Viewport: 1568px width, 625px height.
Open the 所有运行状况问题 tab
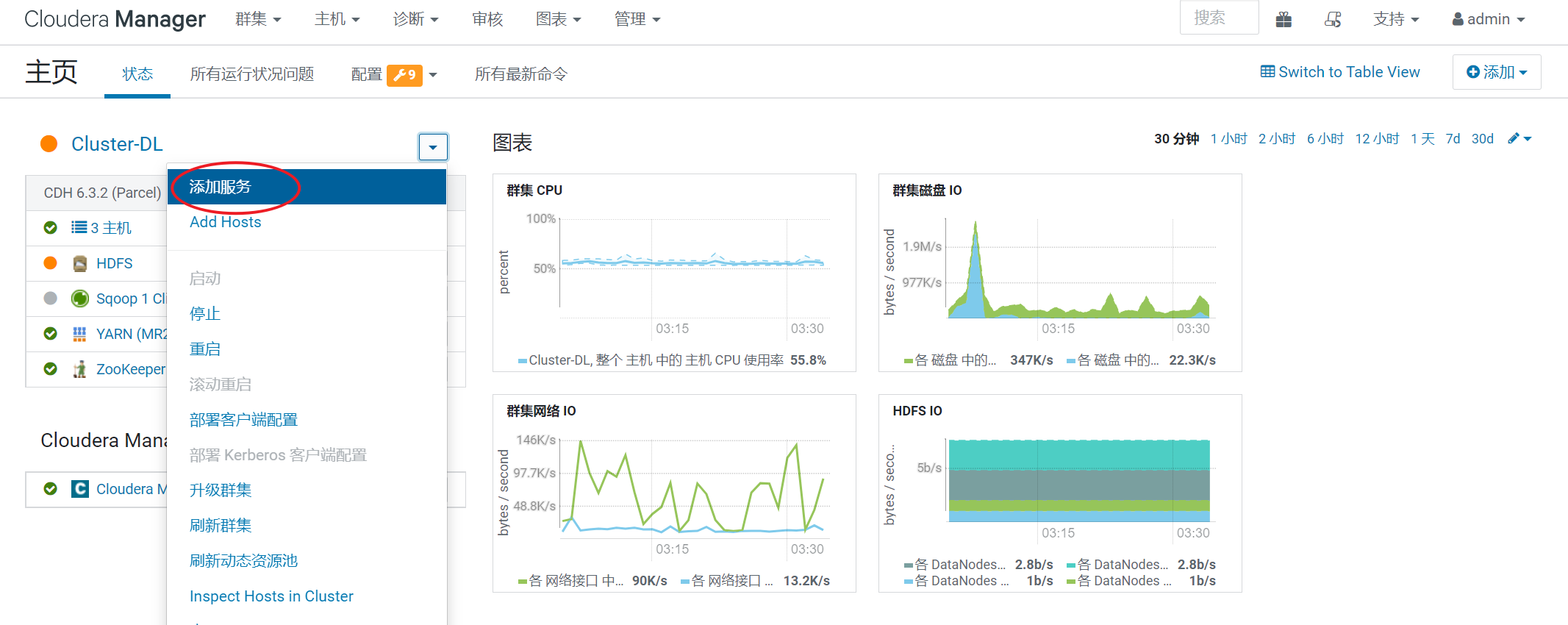(252, 74)
